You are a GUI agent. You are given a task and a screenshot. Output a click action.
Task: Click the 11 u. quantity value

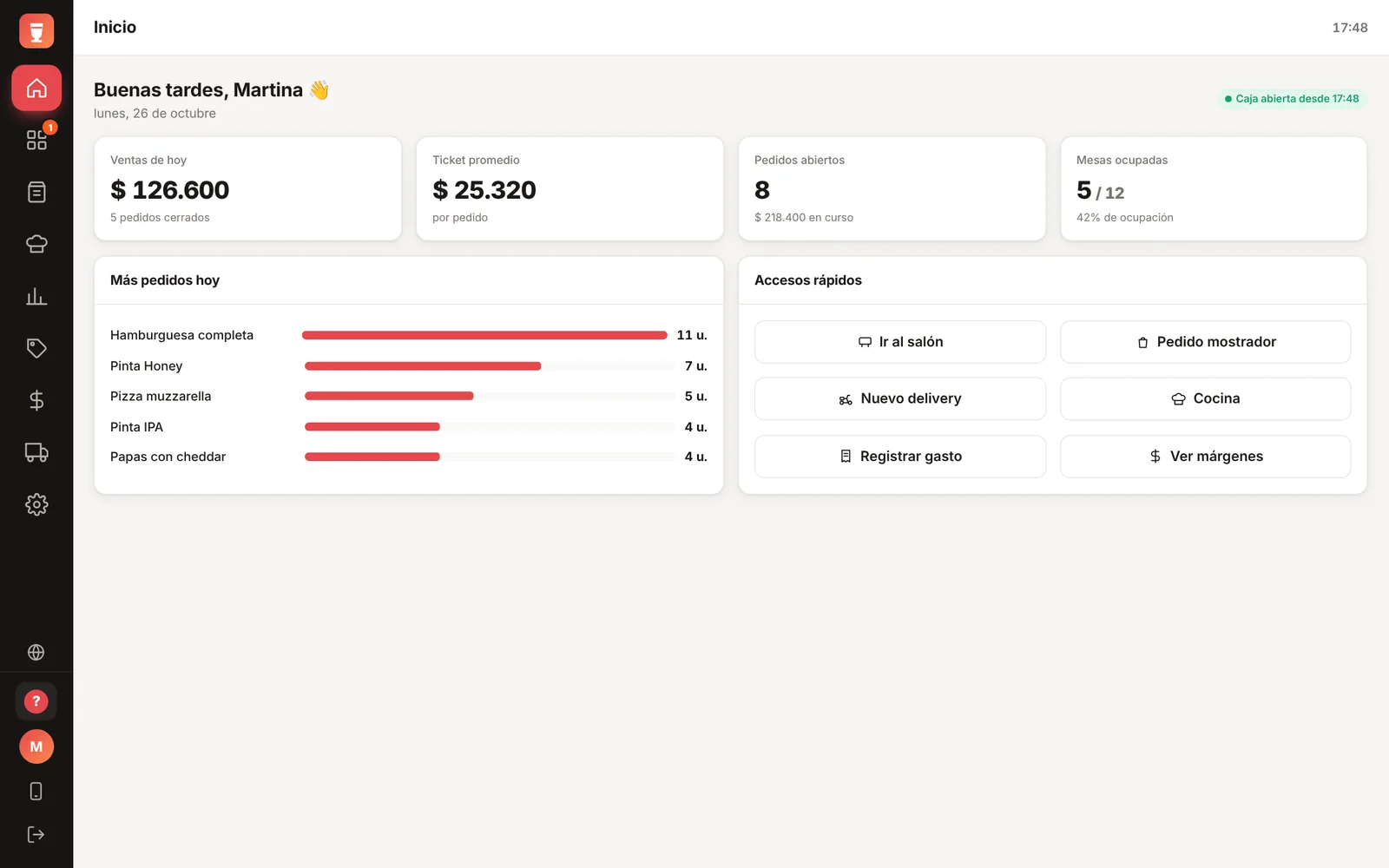click(x=692, y=335)
